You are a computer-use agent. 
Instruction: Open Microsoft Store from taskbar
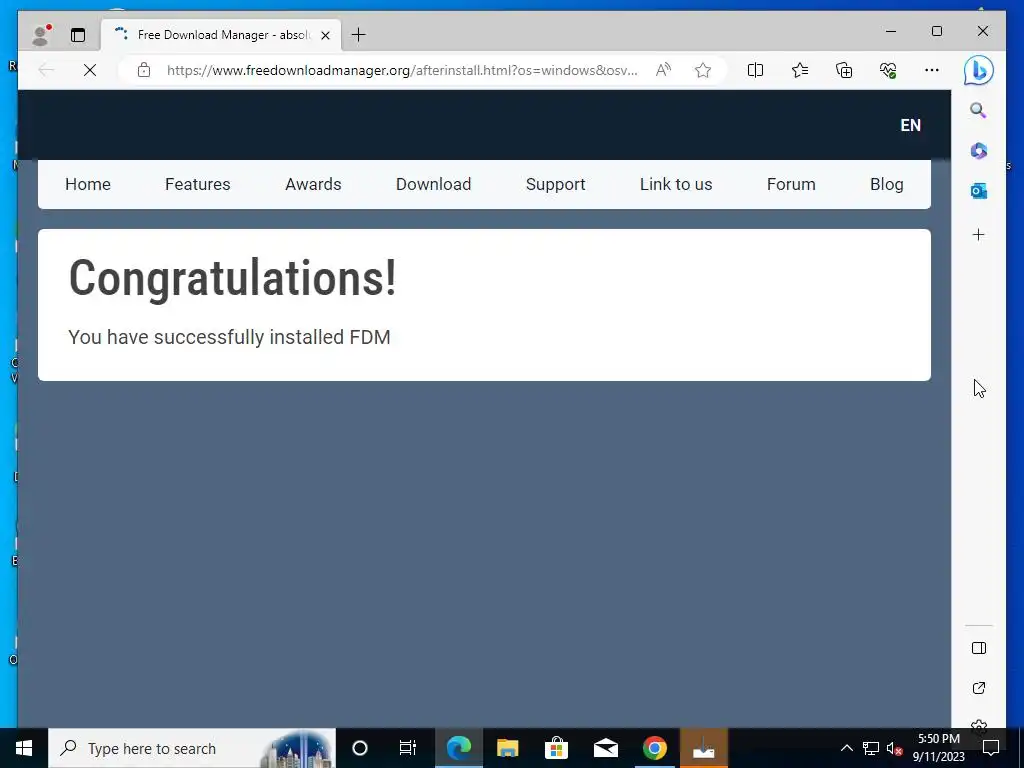coord(556,748)
